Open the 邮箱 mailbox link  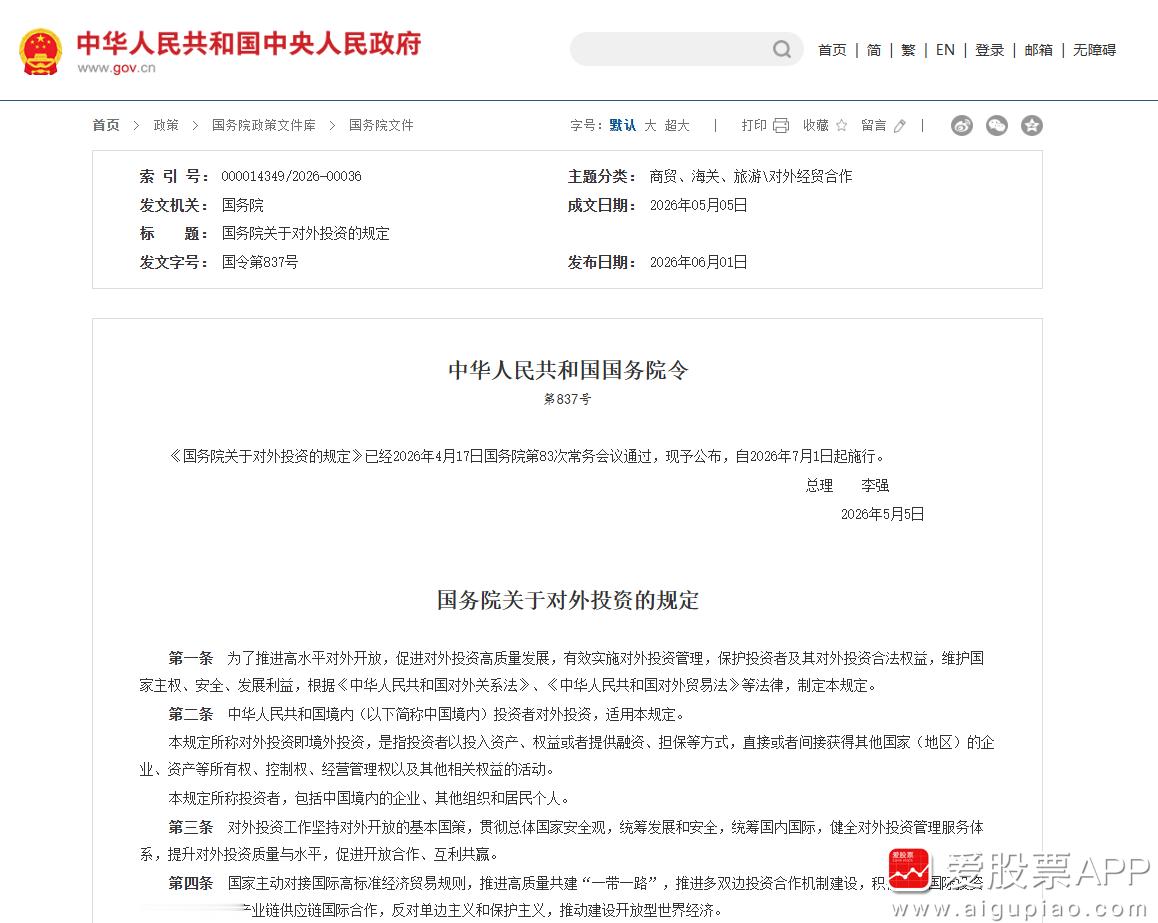1038,49
